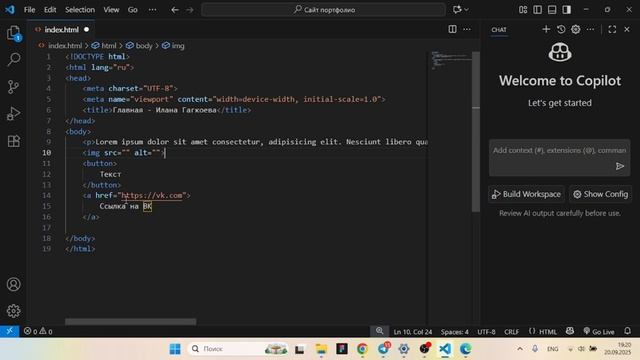Open Copilot menu in title bar
Screen dimensions: 640x360
tap(460, 10)
